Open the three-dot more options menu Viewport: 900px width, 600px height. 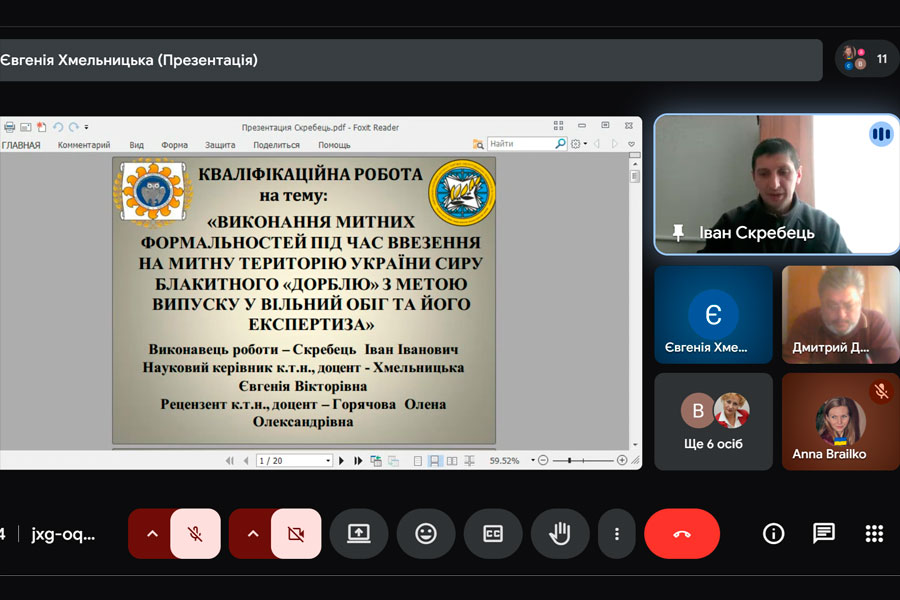pyautogui.click(x=617, y=534)
